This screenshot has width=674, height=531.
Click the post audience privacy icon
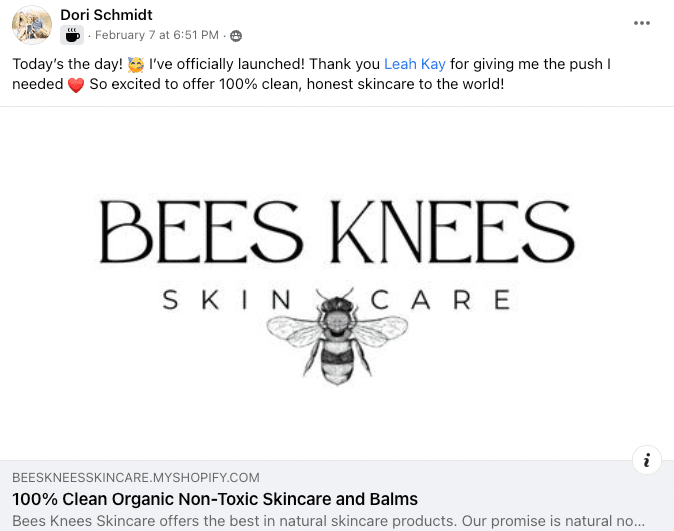coord(236,36)
